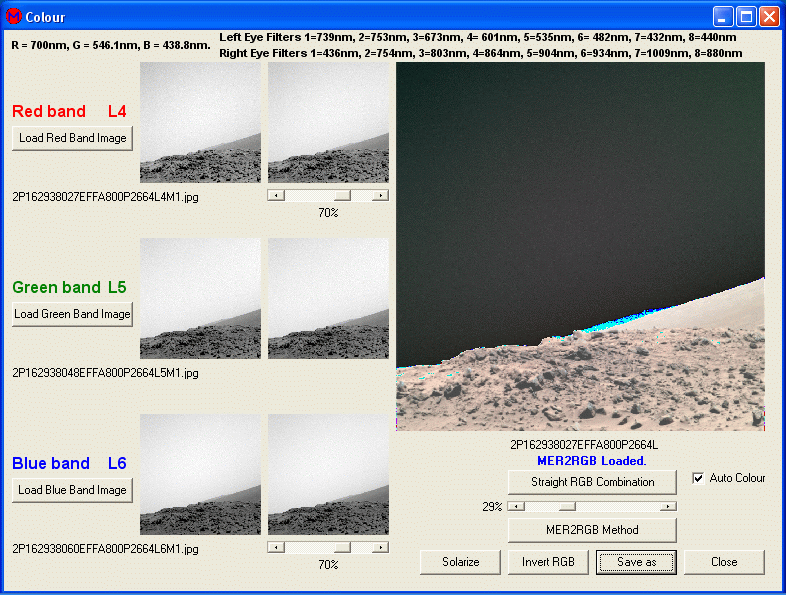Click the Green band L5 label

pyautogui.click(x=69, y=287)
